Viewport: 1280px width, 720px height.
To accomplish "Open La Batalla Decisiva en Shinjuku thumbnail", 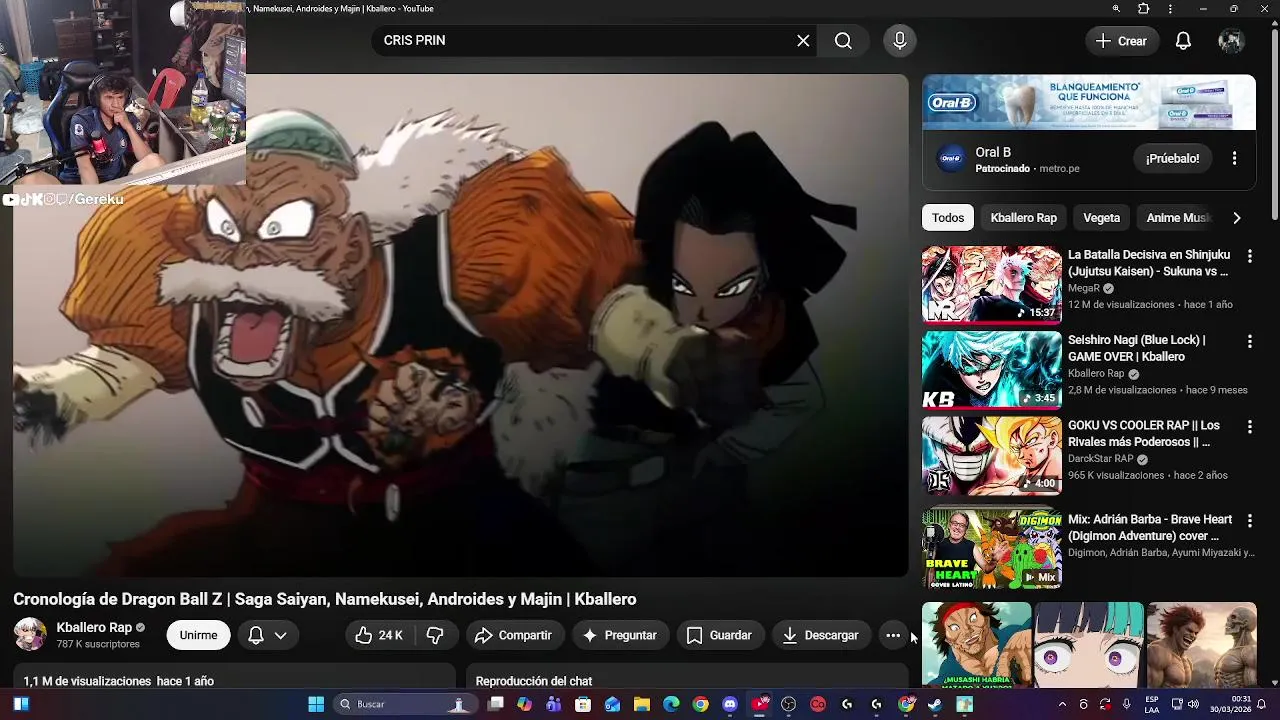I will coord(991,285).
